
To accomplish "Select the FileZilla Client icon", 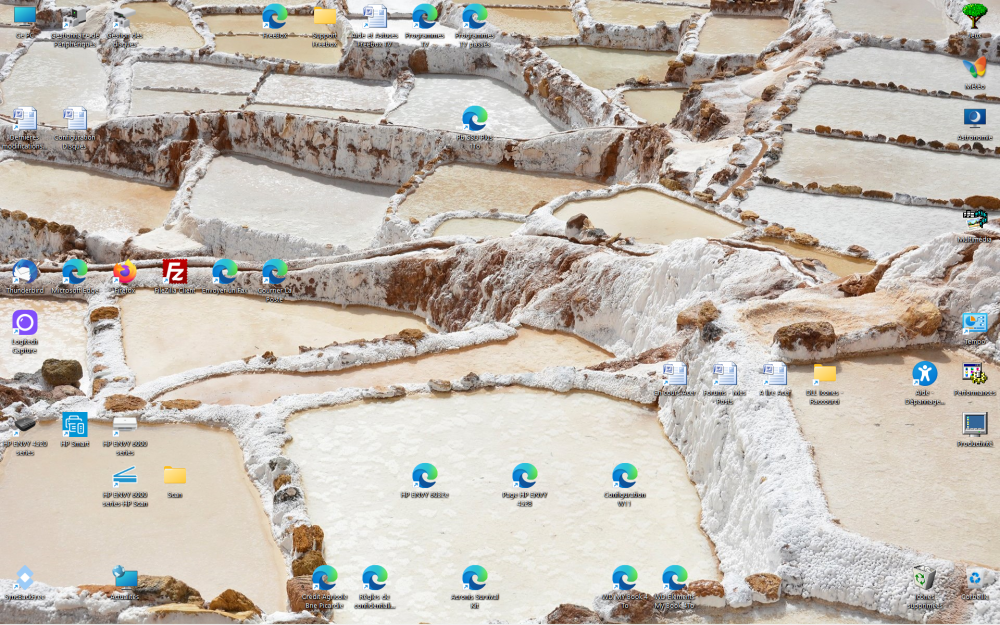I will point(175,272).
